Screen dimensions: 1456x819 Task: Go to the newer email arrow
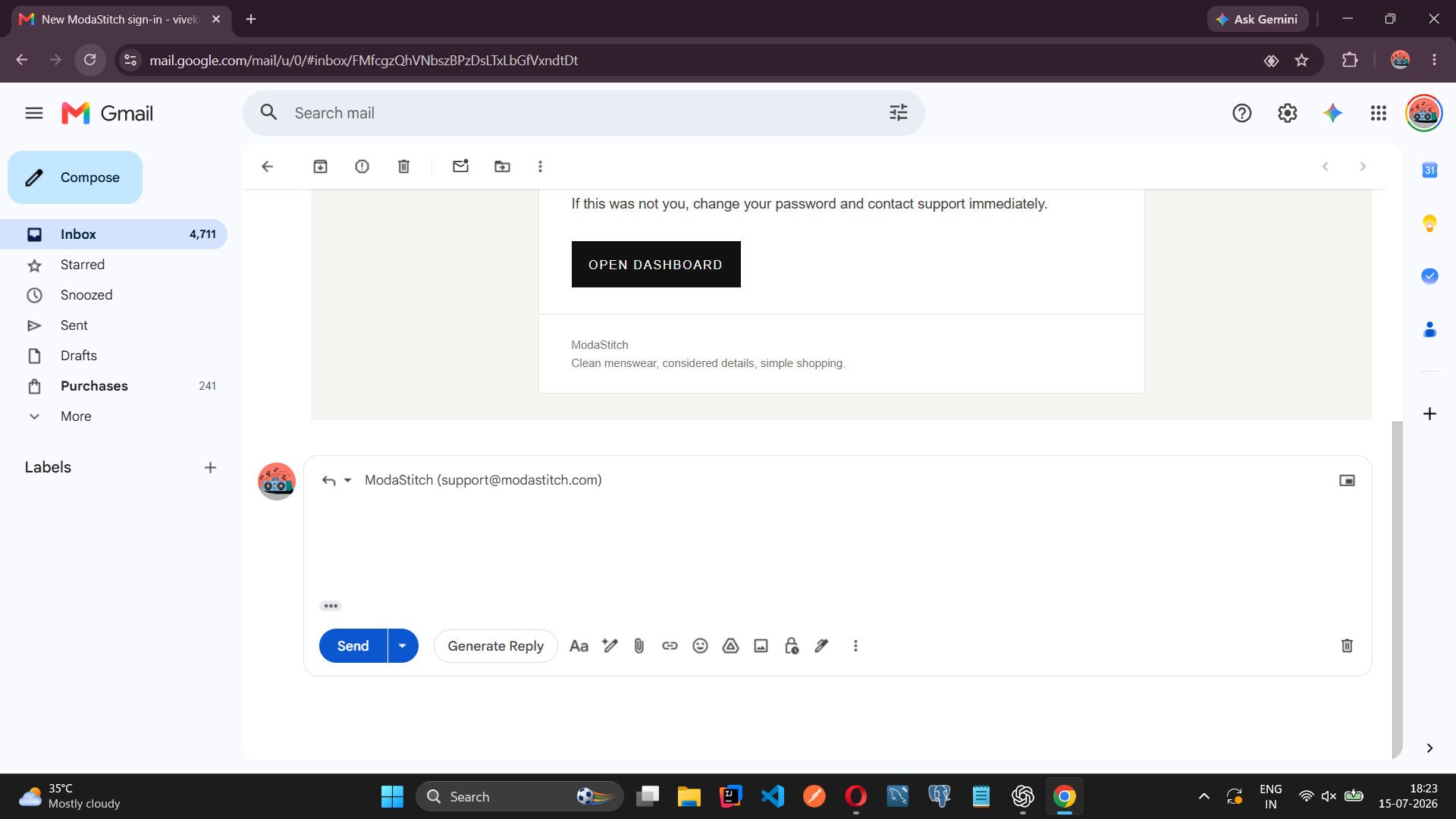point(1326,166)
